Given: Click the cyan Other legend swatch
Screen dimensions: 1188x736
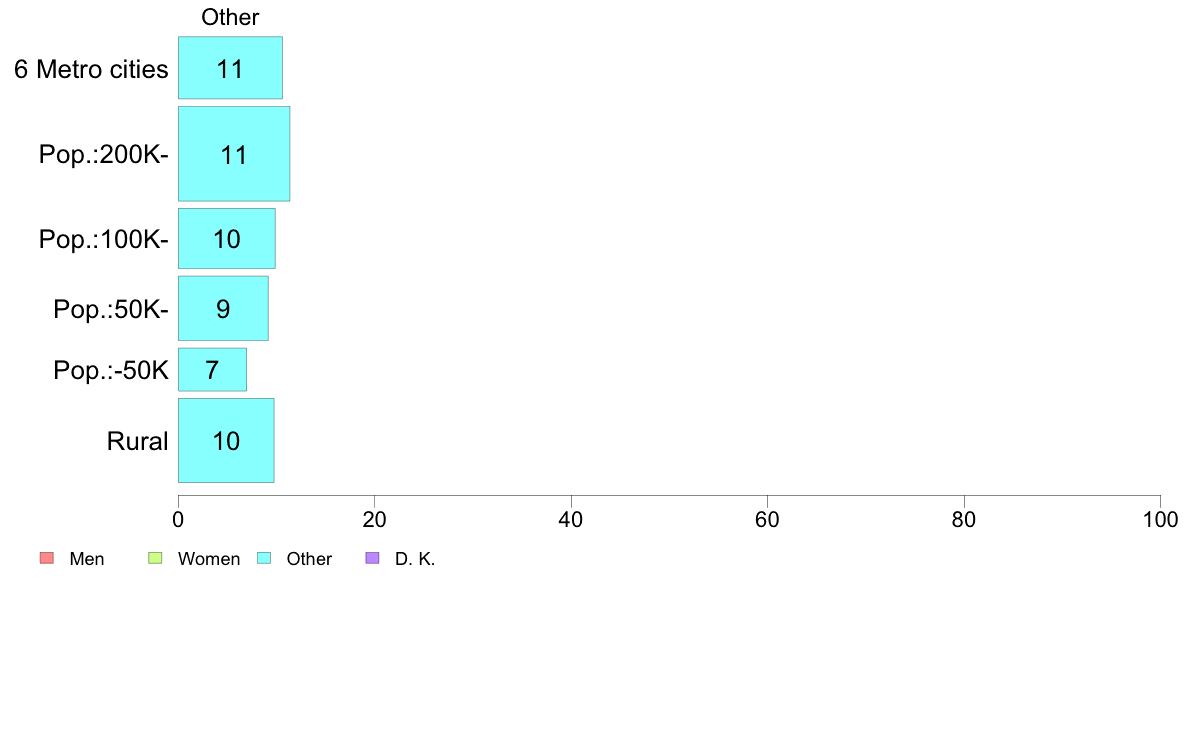Looking at the screenshot, I should 264,558.
